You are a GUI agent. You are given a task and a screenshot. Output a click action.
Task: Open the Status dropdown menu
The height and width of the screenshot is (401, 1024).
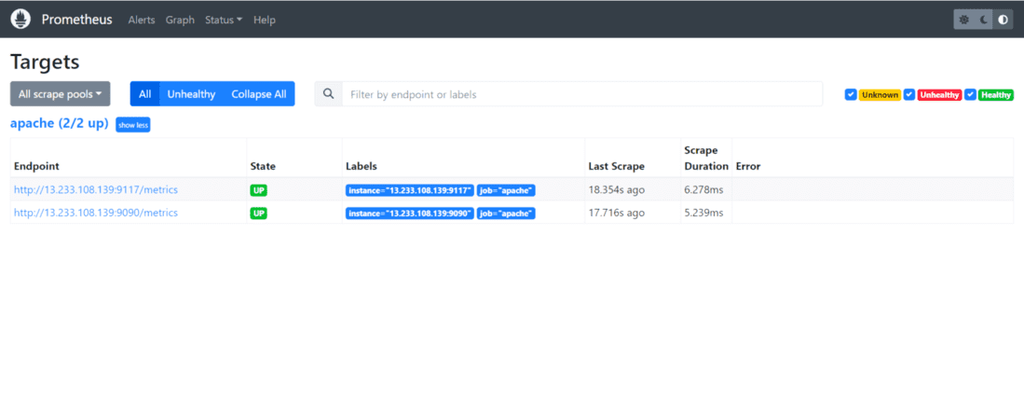(223, 20)
